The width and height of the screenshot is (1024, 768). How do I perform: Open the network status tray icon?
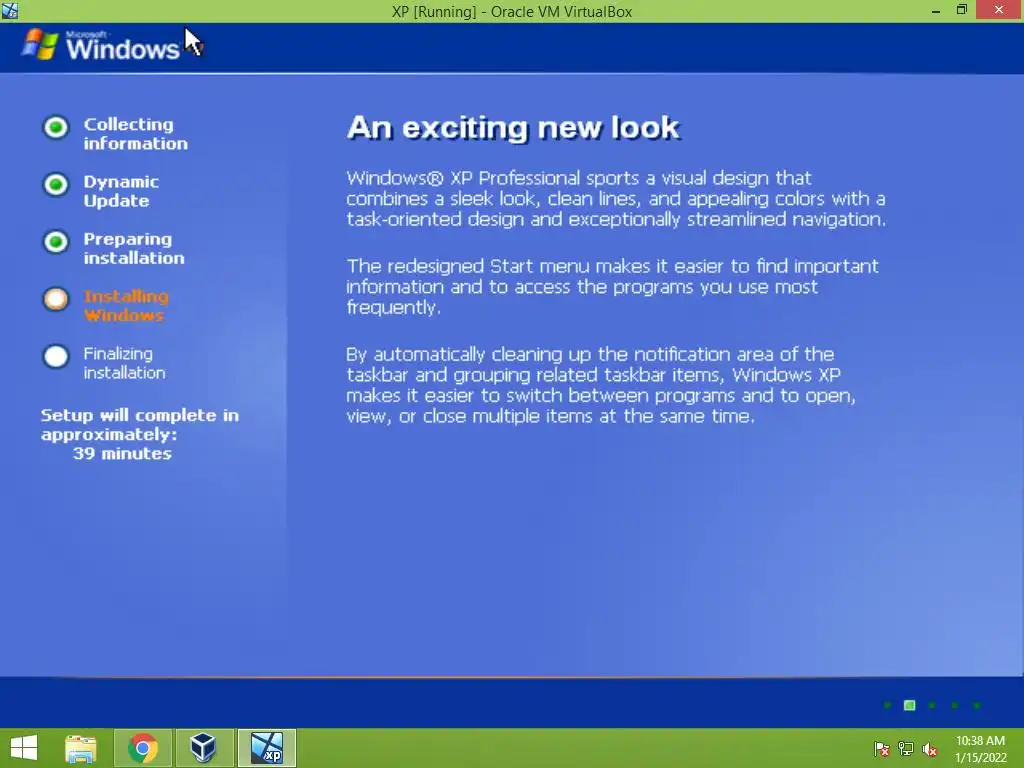906,748
